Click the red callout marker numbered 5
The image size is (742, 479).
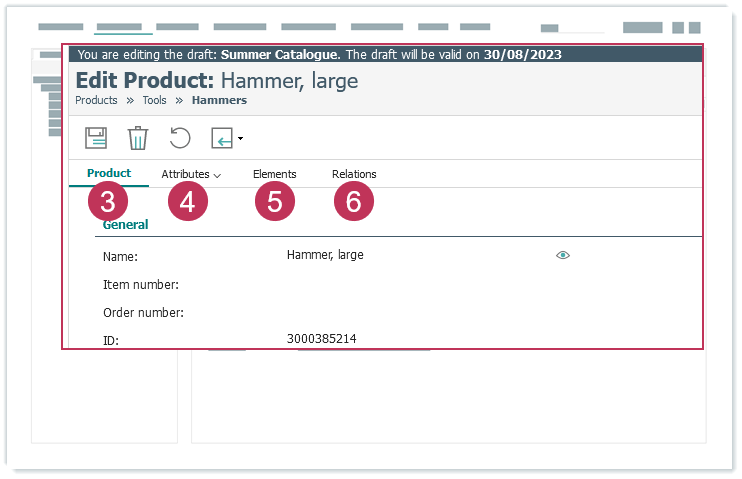coord(275,201)
